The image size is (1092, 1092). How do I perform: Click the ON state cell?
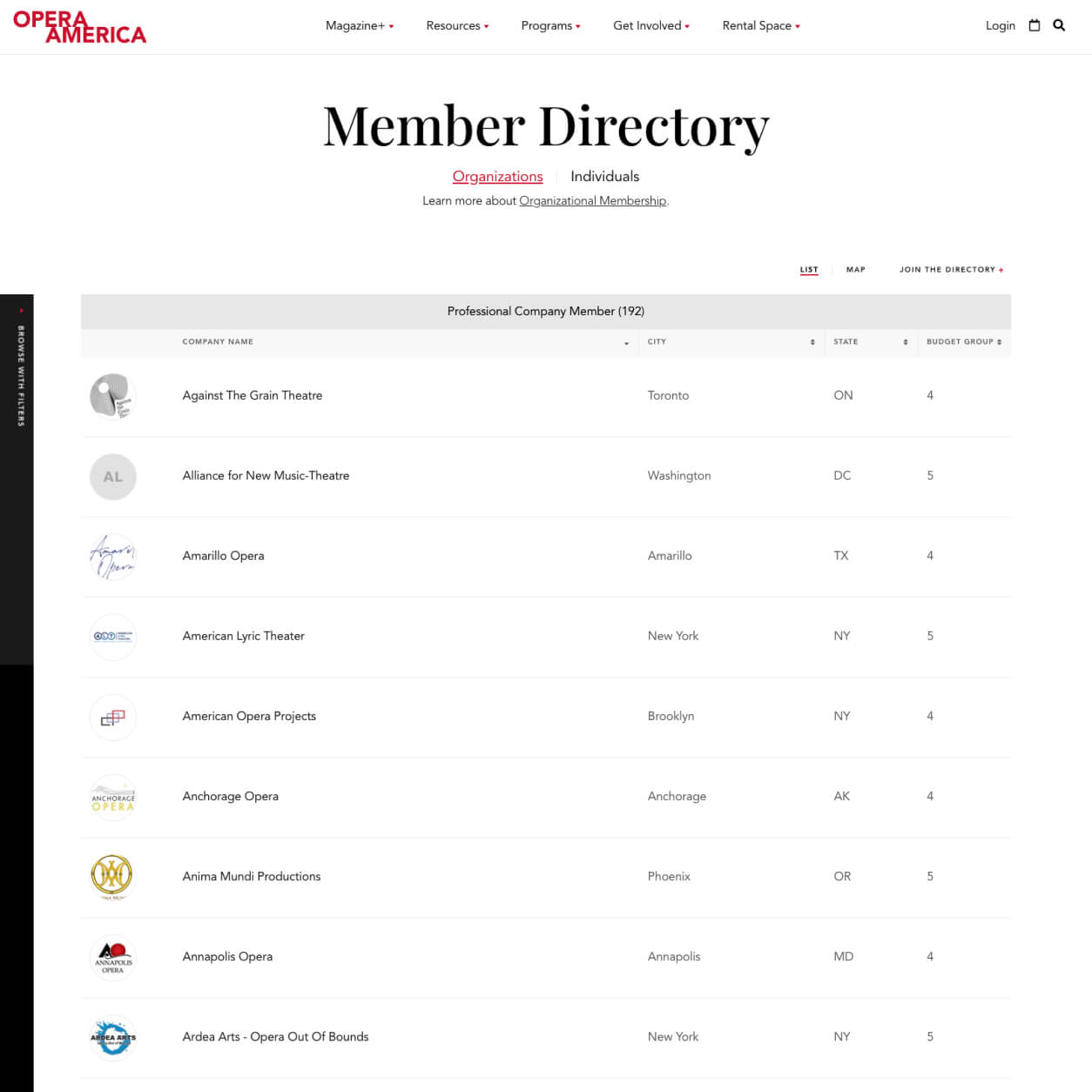[x=843, y=395]
